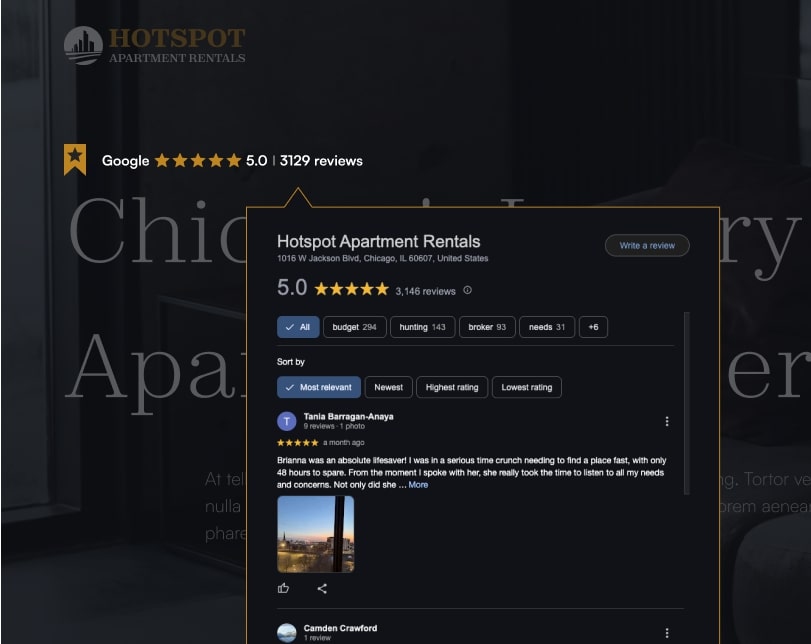The image size is (811, 644).
Task: Click the share icon under the review photo
Action: pyautogui.click(x=322, y=589)
